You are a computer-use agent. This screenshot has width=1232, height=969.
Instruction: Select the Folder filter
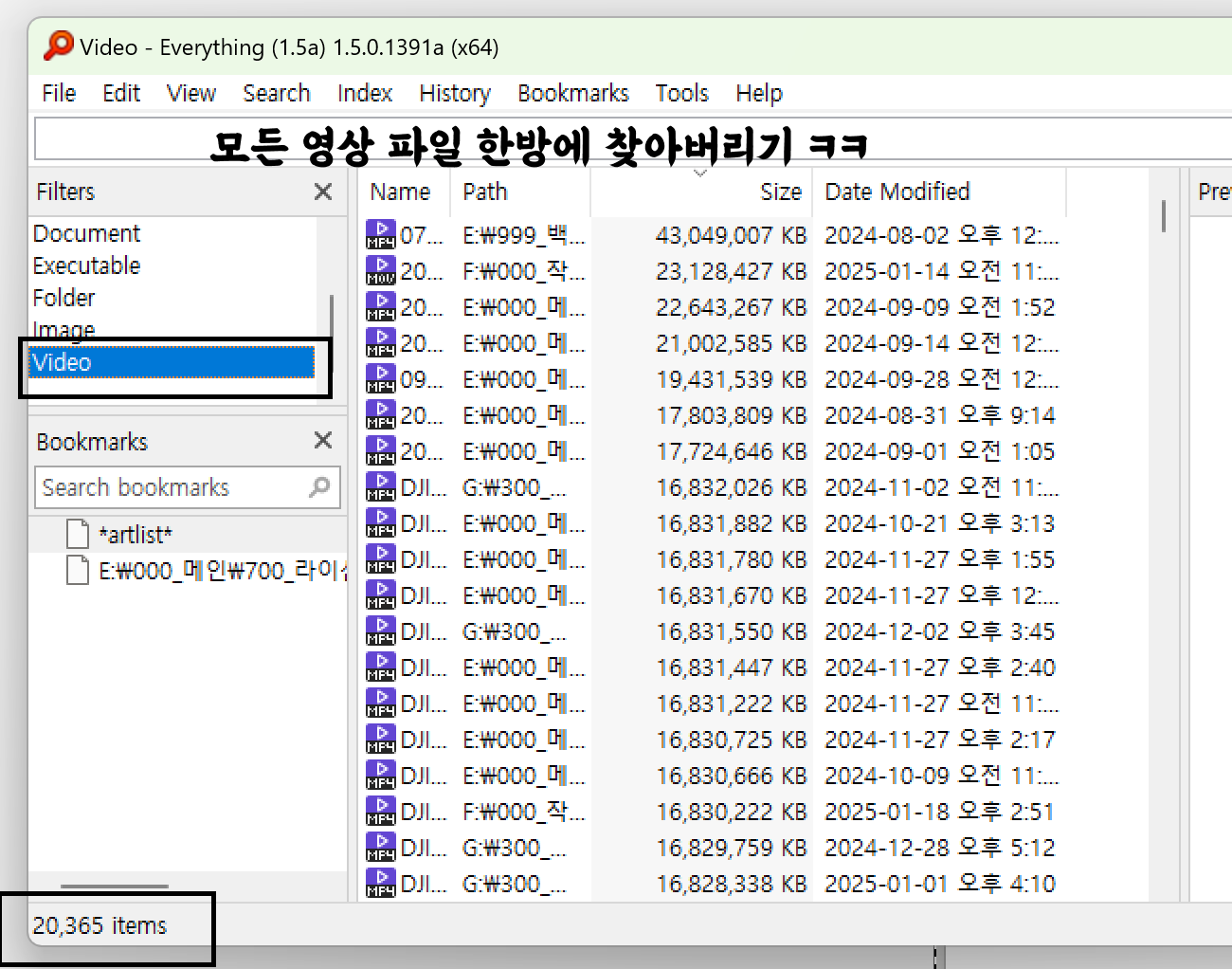63,298
